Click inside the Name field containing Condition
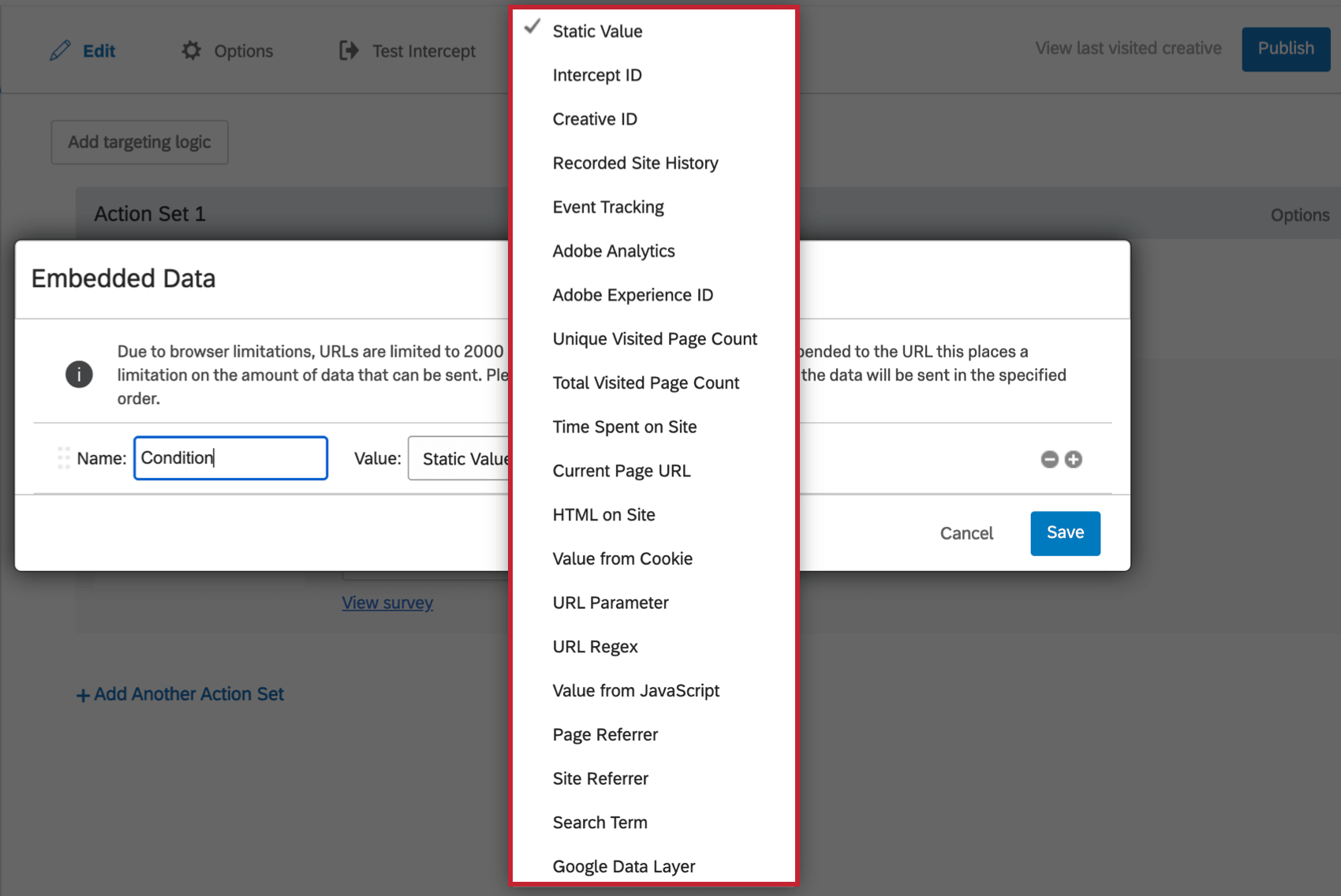Image resolution: width=1341 pixels, height=896 pixels. coord(230,457)
